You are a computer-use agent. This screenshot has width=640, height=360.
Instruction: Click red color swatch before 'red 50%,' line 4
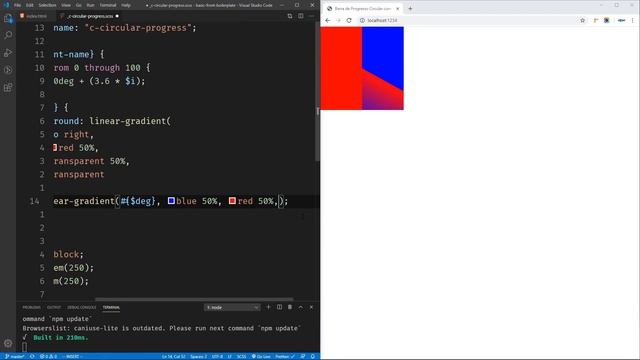(55, 148)
